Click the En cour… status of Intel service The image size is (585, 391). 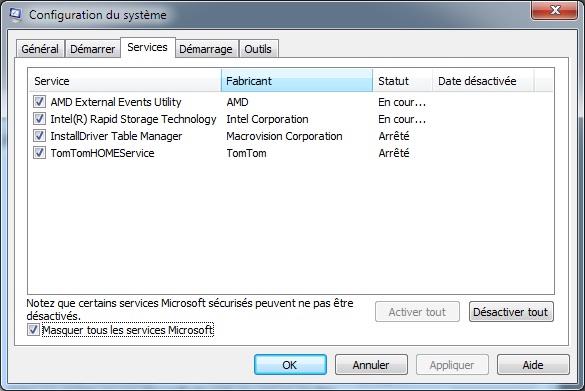(x=402, y=119)
